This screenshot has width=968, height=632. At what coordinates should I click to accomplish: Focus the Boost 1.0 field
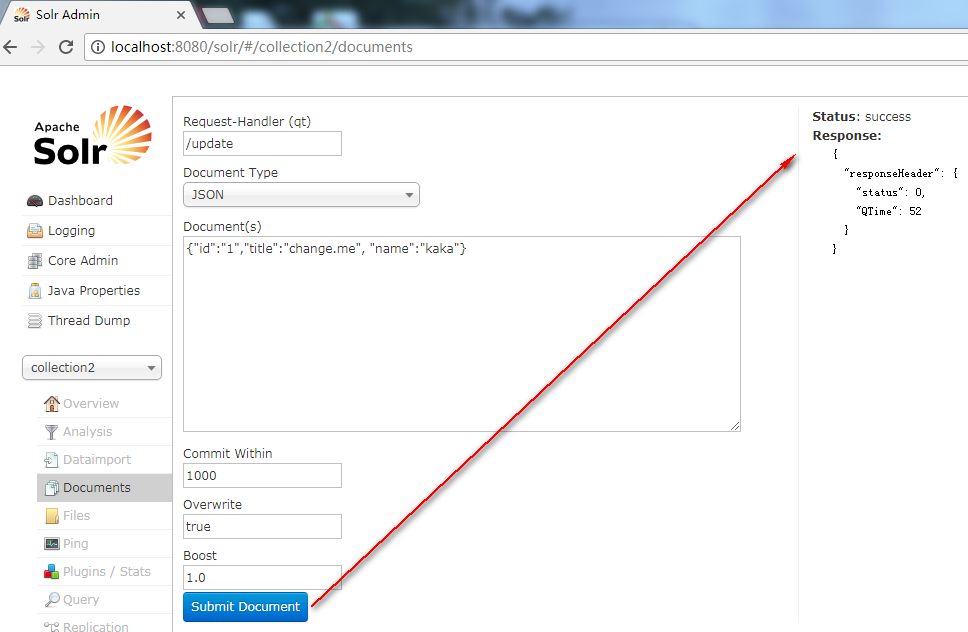click(262, 578)
